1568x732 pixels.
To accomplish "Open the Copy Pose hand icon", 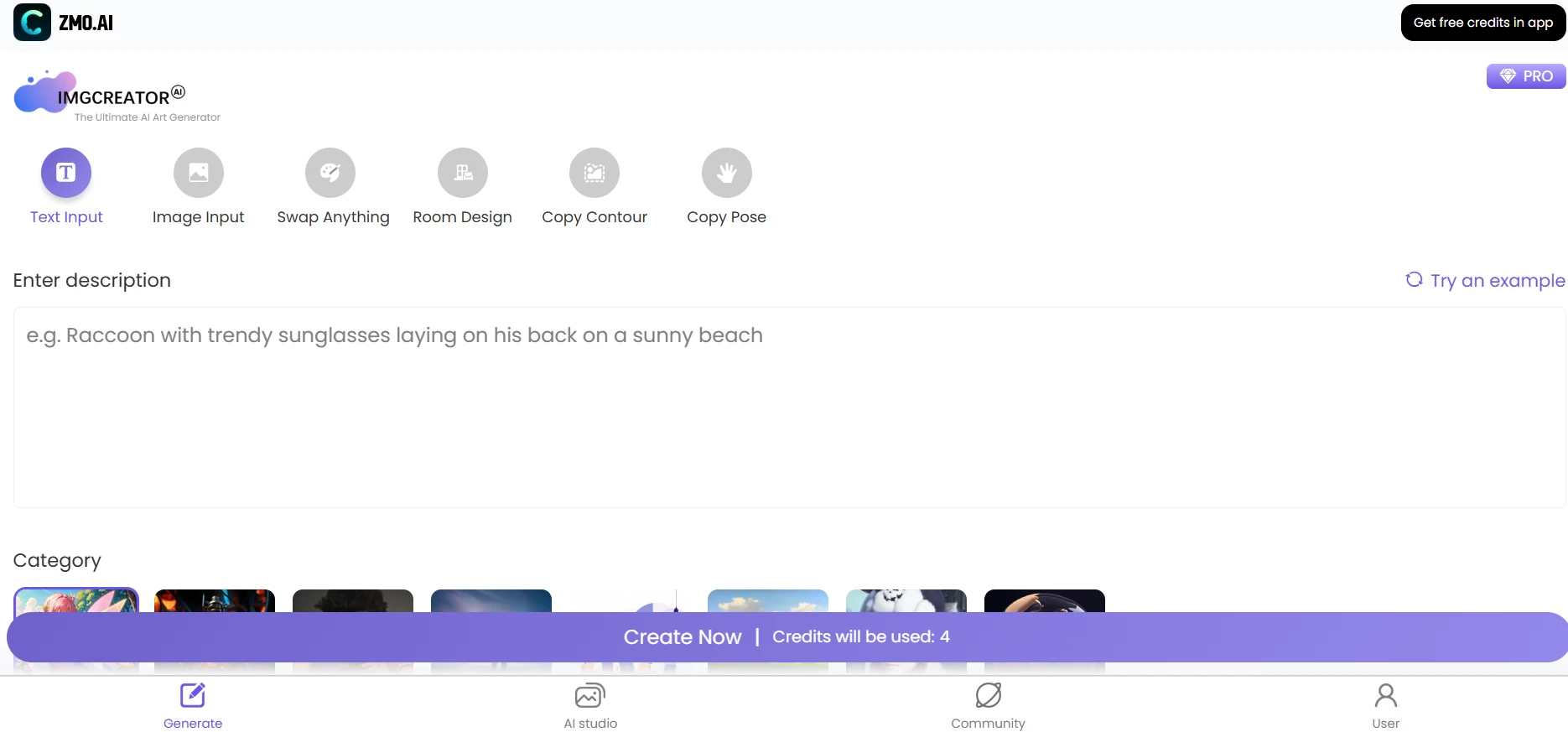I will click(x=727, y=173).
